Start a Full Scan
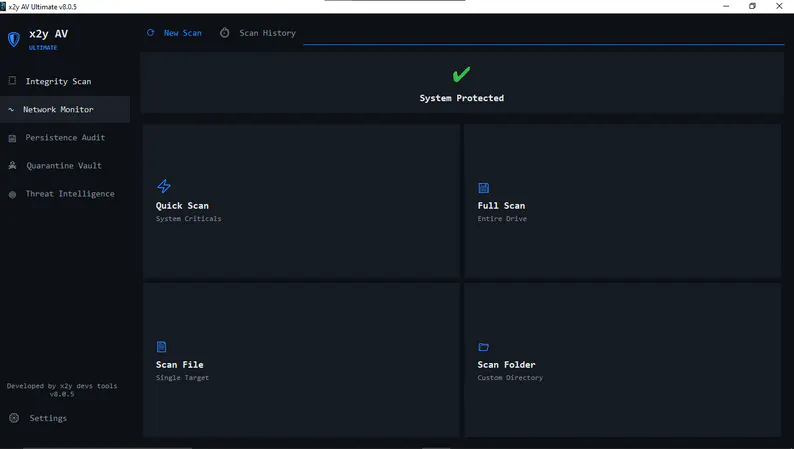 click(622, 201)
